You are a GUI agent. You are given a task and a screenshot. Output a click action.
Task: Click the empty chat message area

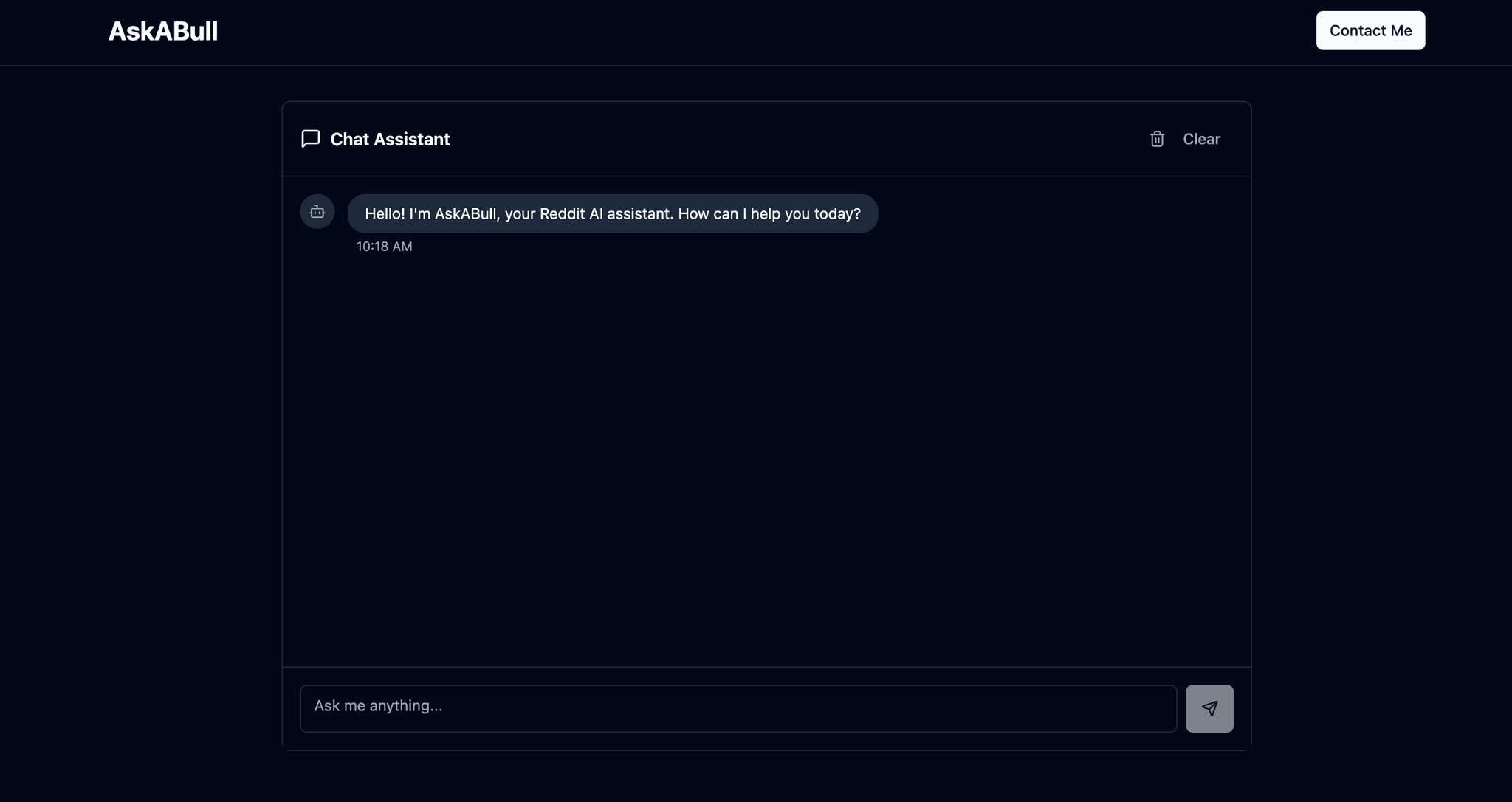click(x=766, y=458)
